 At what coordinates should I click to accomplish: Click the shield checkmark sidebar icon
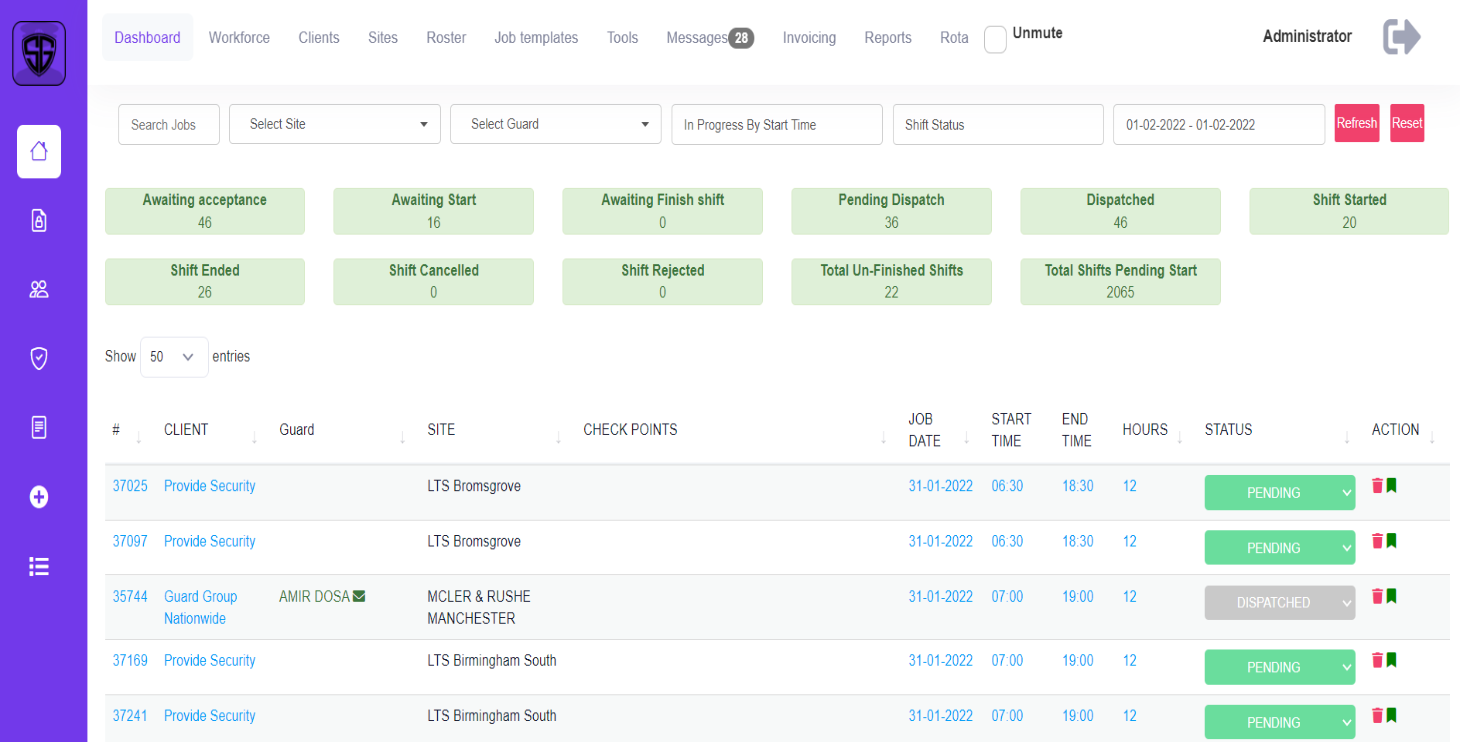(39, 358)
